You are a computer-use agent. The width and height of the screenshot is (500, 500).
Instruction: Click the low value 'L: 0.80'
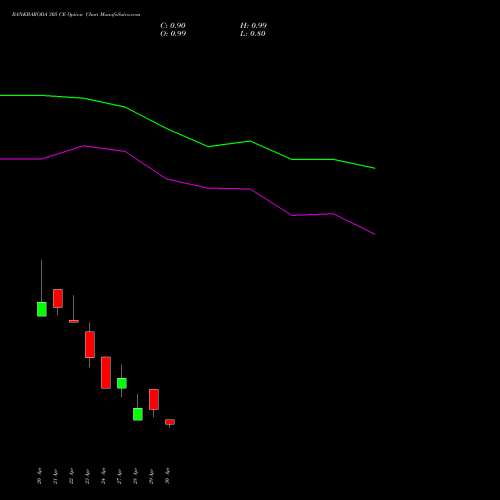(253, 33)
